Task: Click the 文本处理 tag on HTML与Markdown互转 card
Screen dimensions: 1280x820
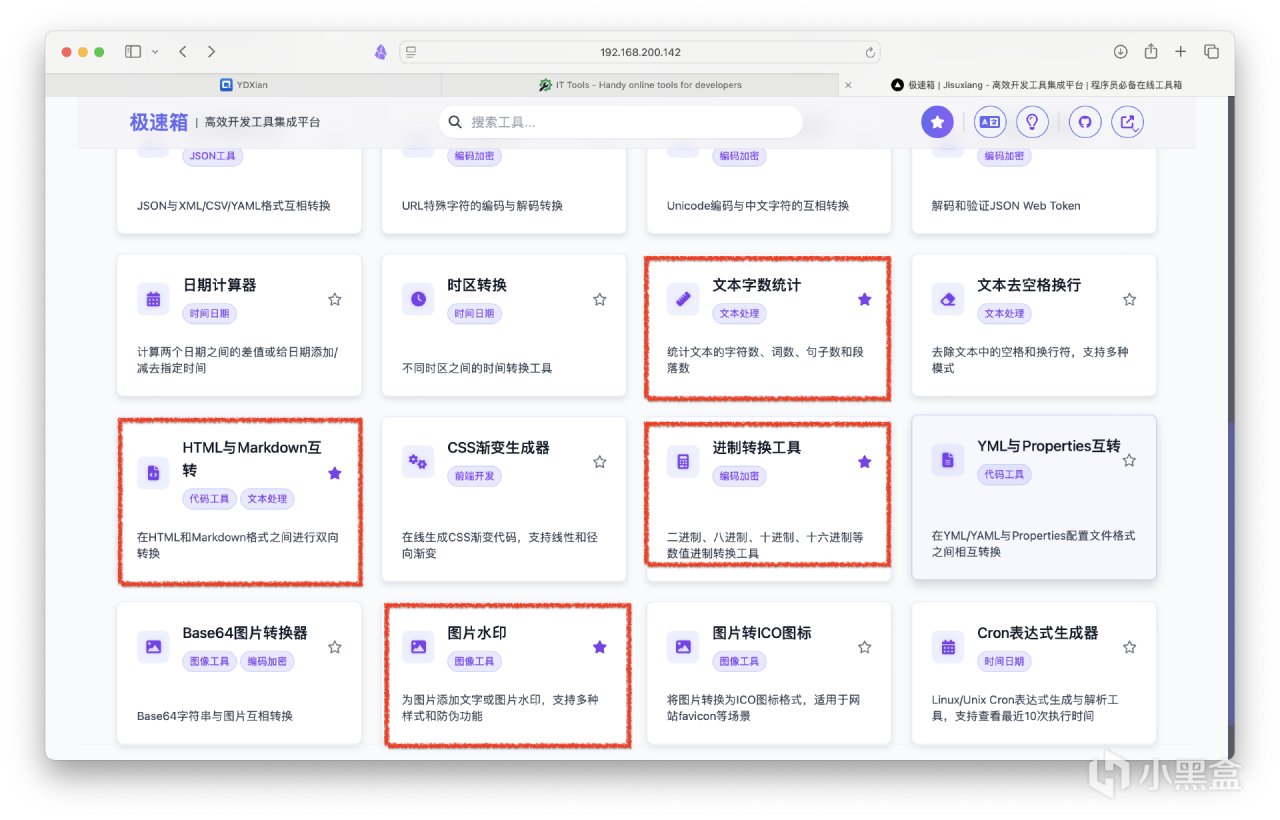Action: pyautogui.click(x=268, y=499)
